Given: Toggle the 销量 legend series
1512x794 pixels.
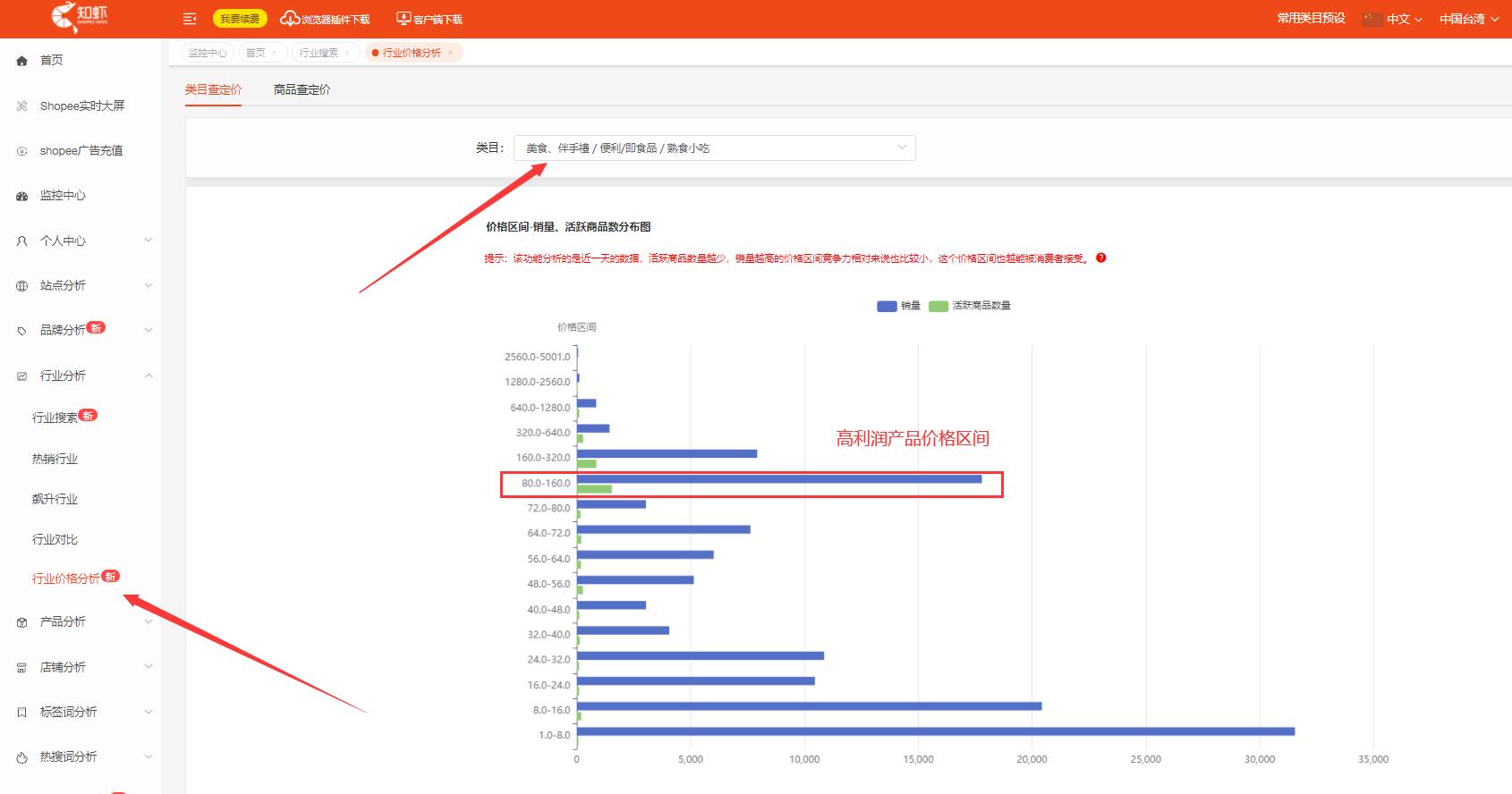Looking at the screenshot, I should coord(899,306).
